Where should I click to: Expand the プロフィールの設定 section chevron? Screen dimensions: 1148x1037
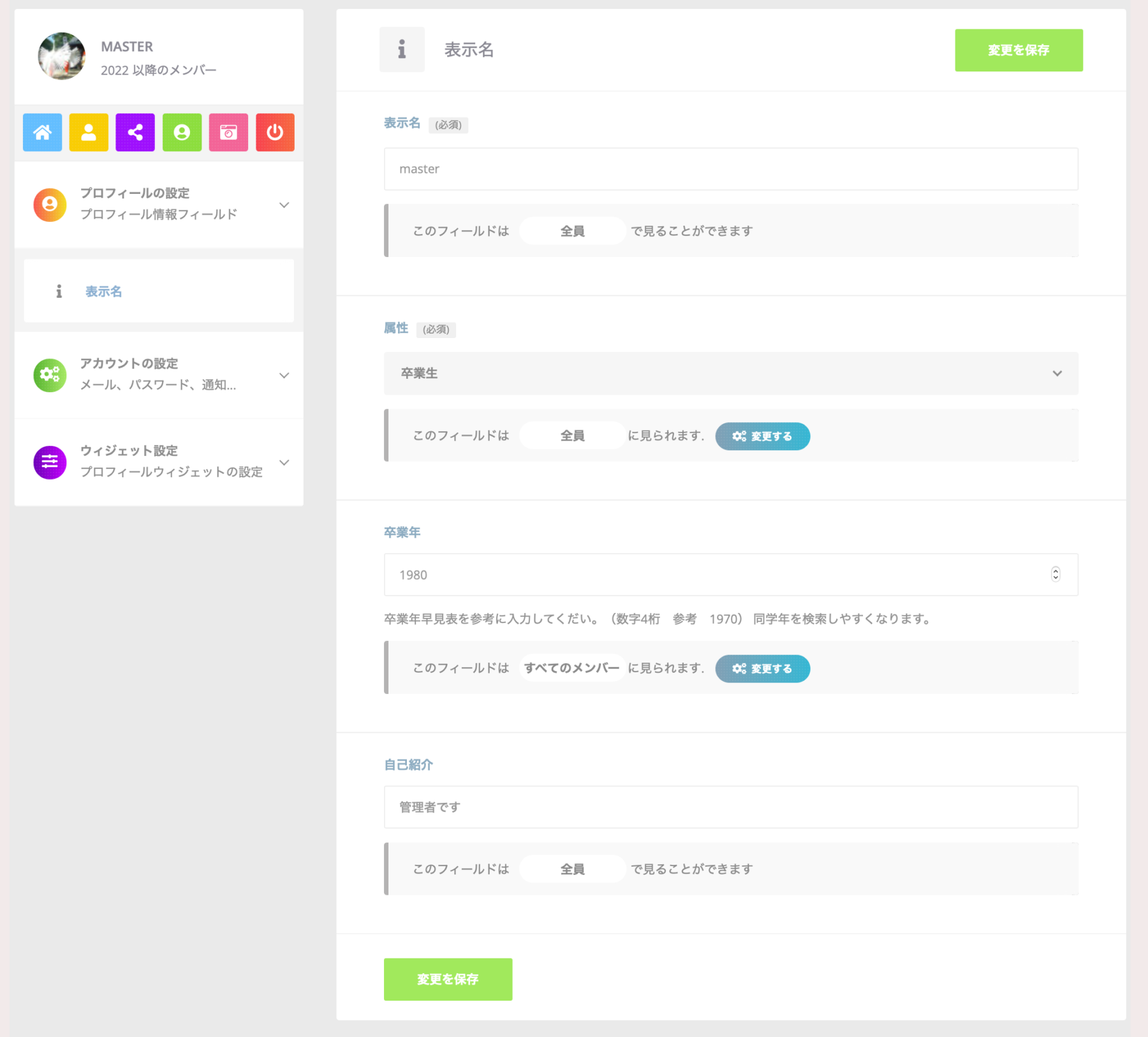click(x=284, y=205)
